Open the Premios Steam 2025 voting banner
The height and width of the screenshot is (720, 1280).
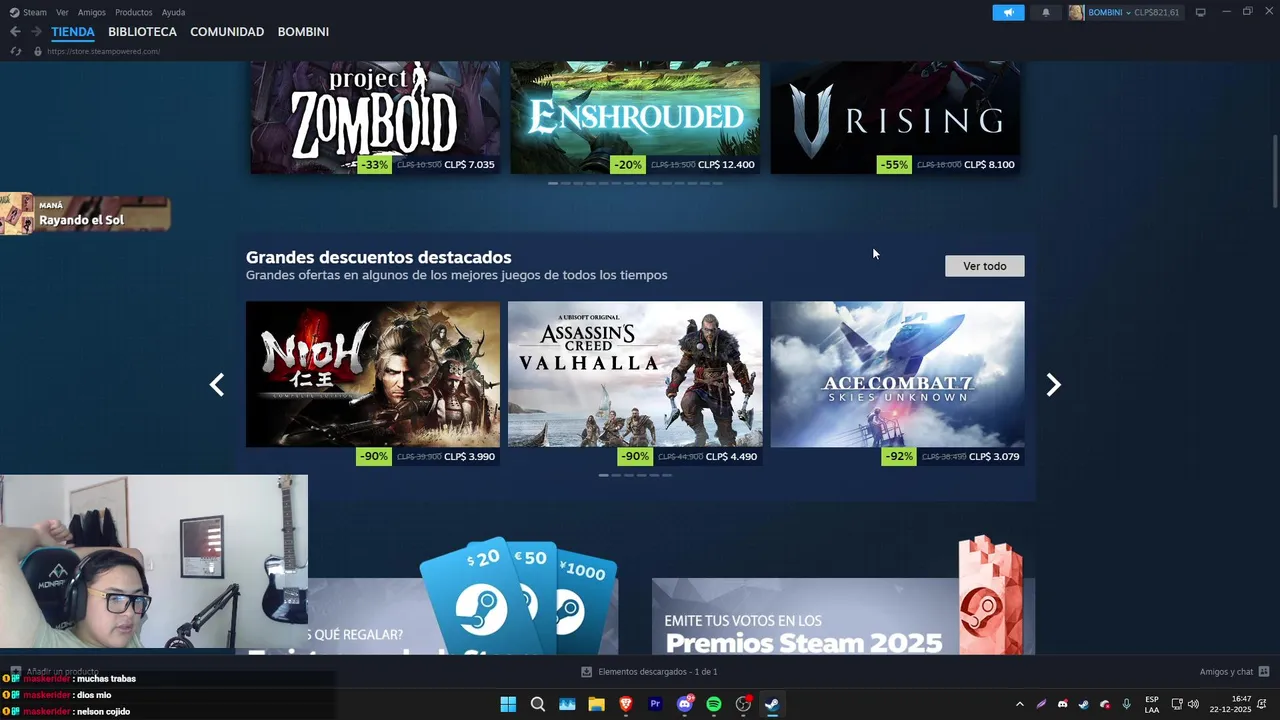coord(843,595)
